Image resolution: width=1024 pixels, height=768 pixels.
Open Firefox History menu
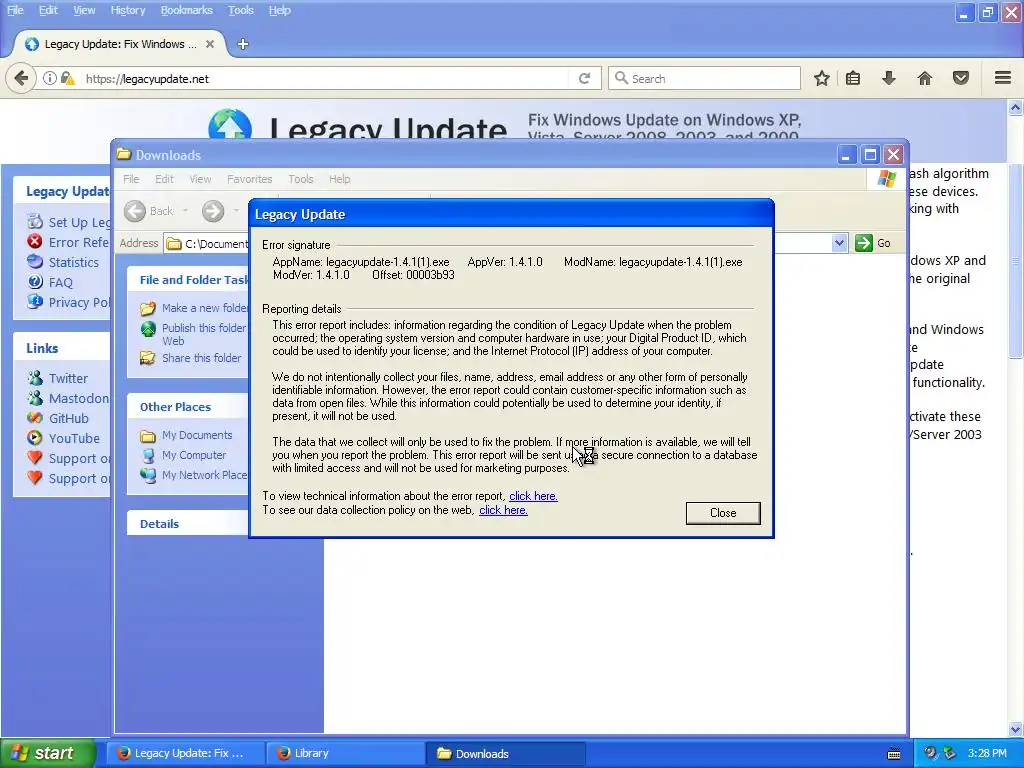127,10
